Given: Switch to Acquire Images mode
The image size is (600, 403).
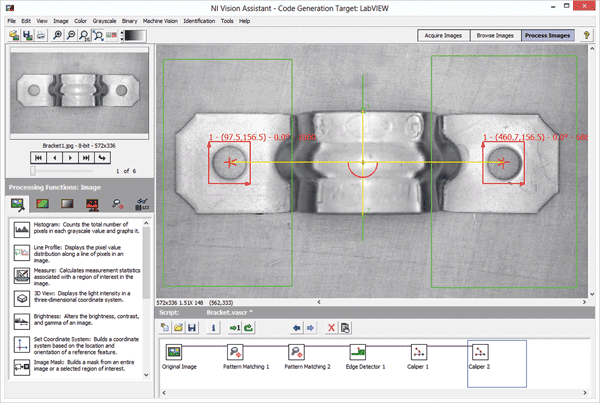Looking at the screenshot, I should point(443,35).
